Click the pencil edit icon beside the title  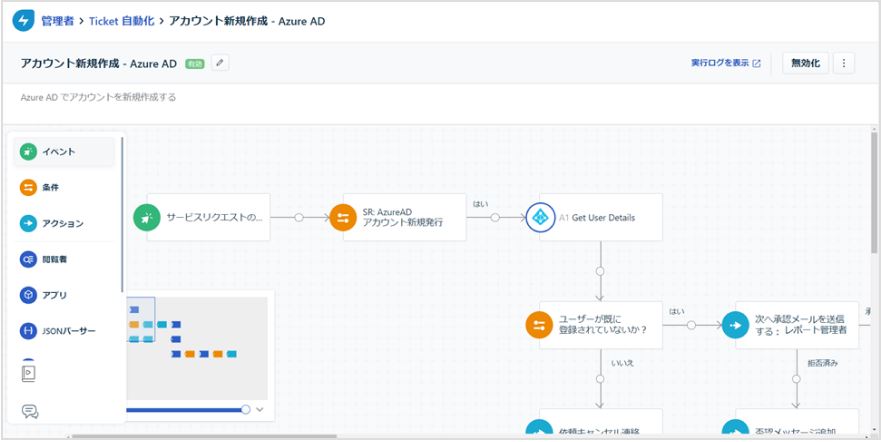(220, 63)
